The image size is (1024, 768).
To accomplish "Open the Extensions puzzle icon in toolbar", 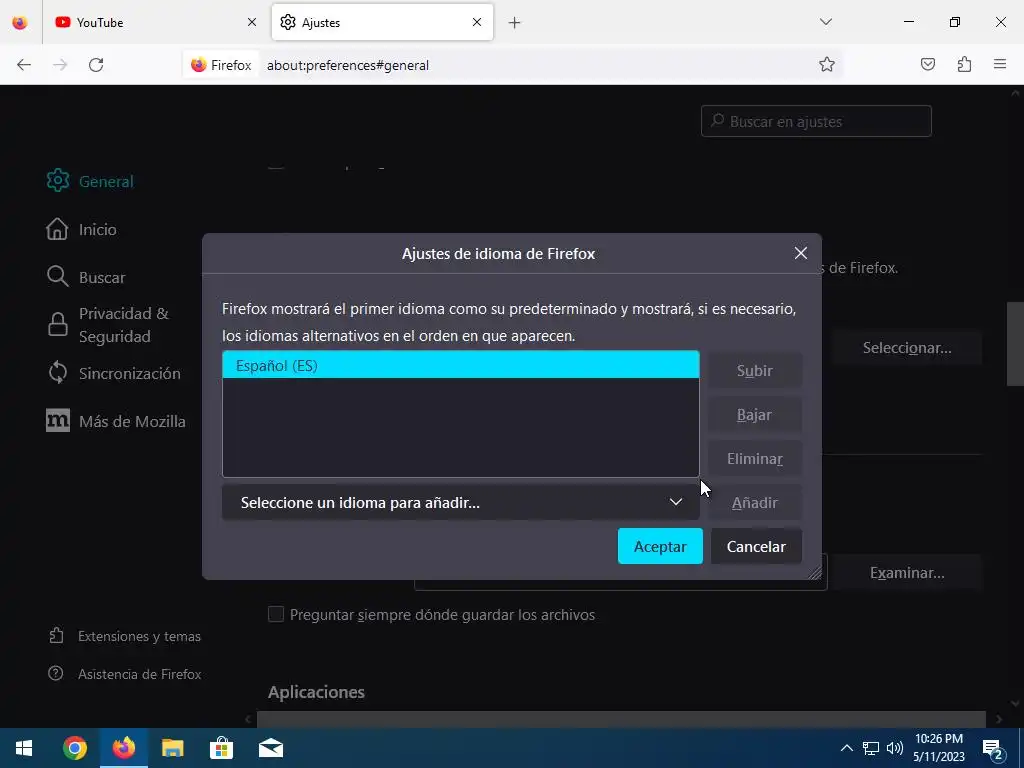I will [x=964, y=64].
